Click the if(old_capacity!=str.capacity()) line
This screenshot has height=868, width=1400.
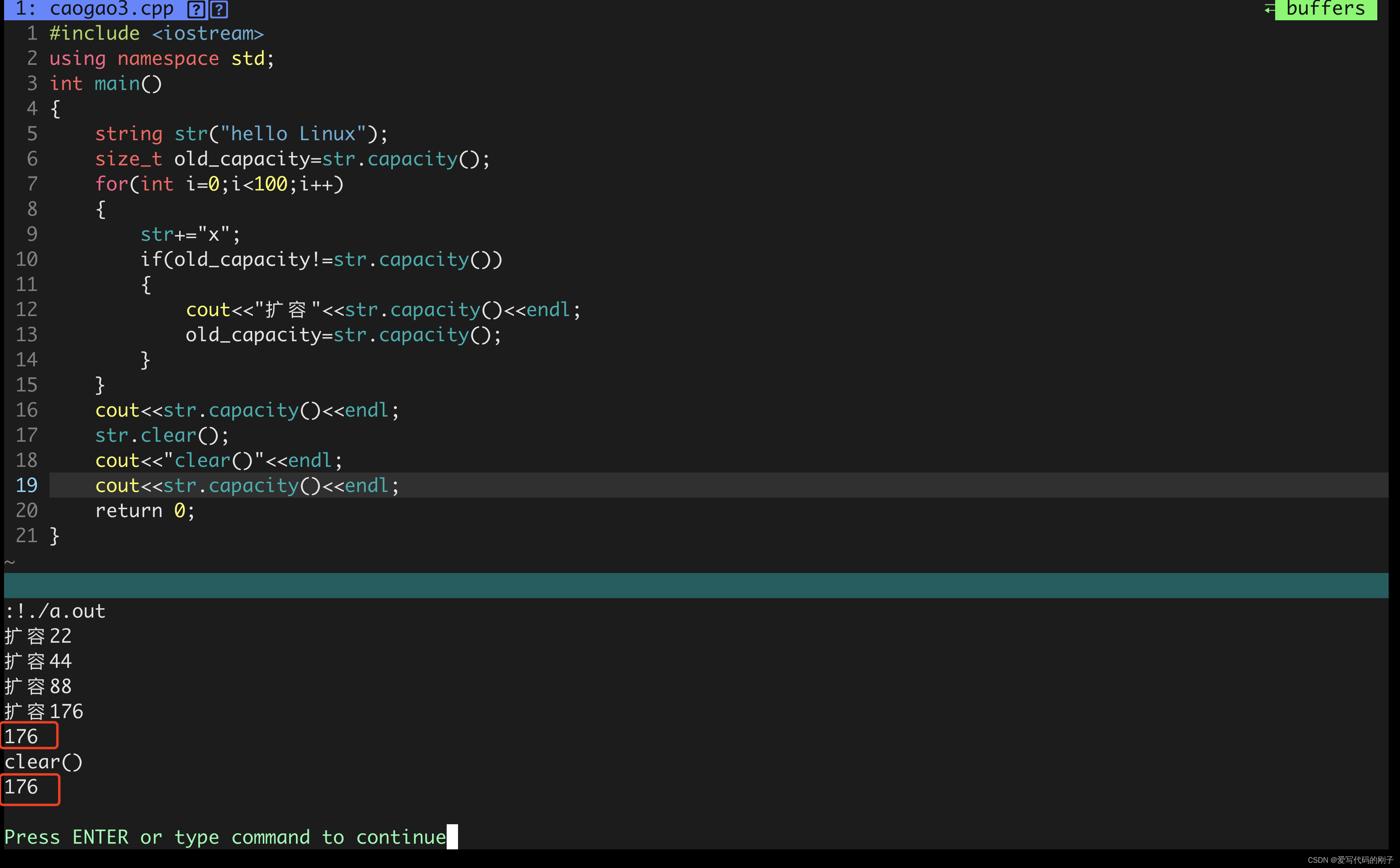tap(321, 260)
